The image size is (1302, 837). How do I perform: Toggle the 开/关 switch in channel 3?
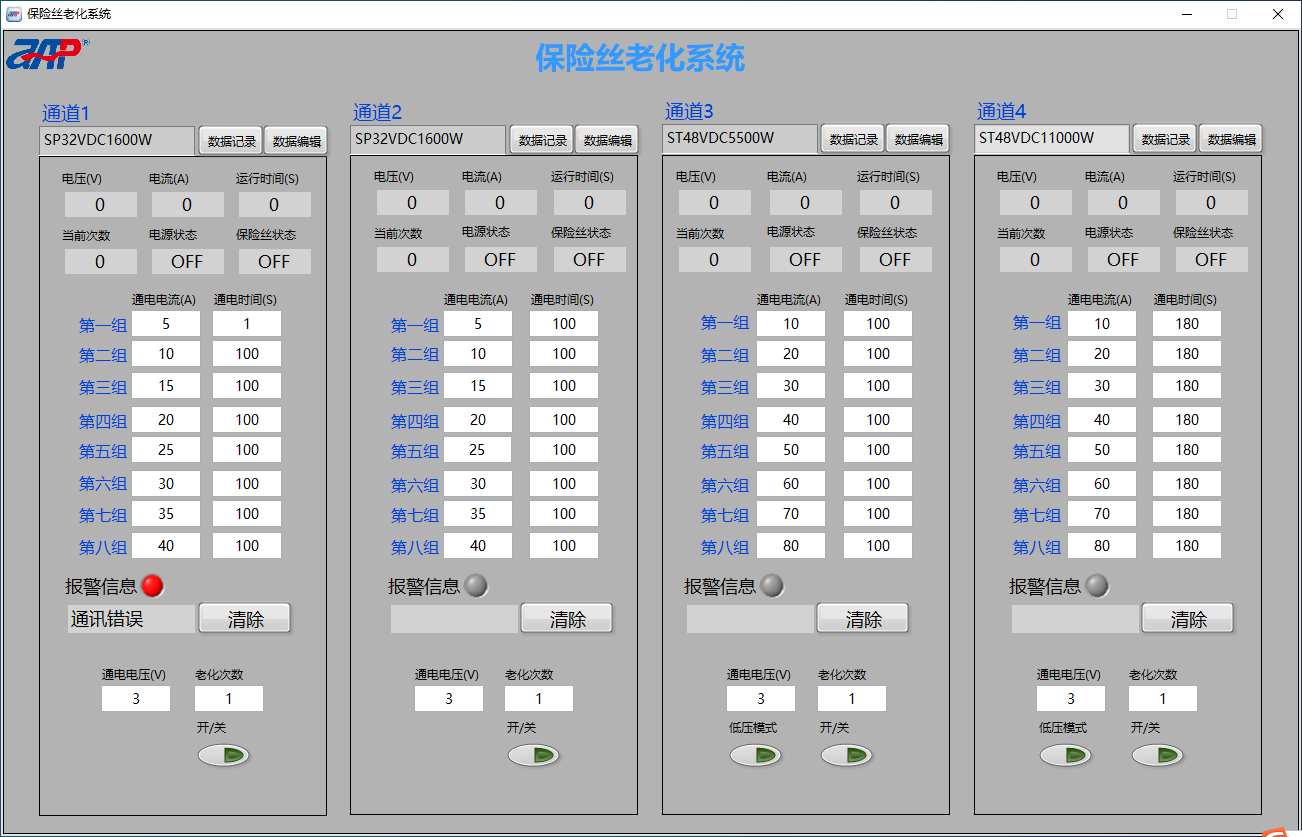[846, 755]
